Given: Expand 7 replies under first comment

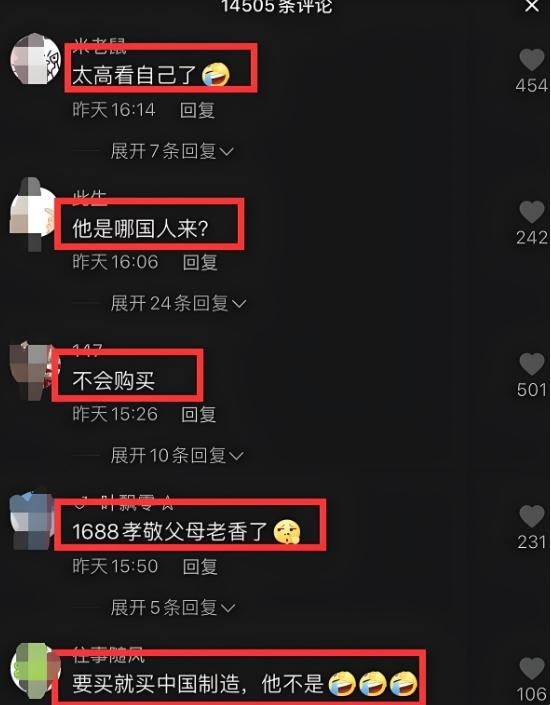Looking at the screenshot, I should 172,151.
